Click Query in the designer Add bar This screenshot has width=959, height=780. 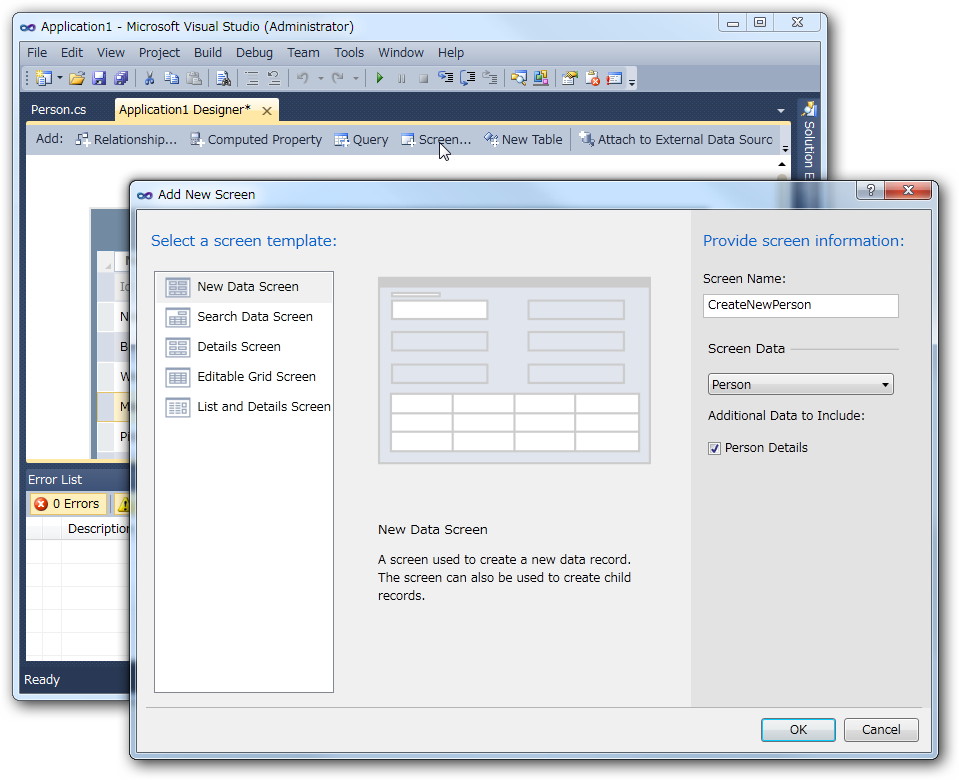pos(361,139)
